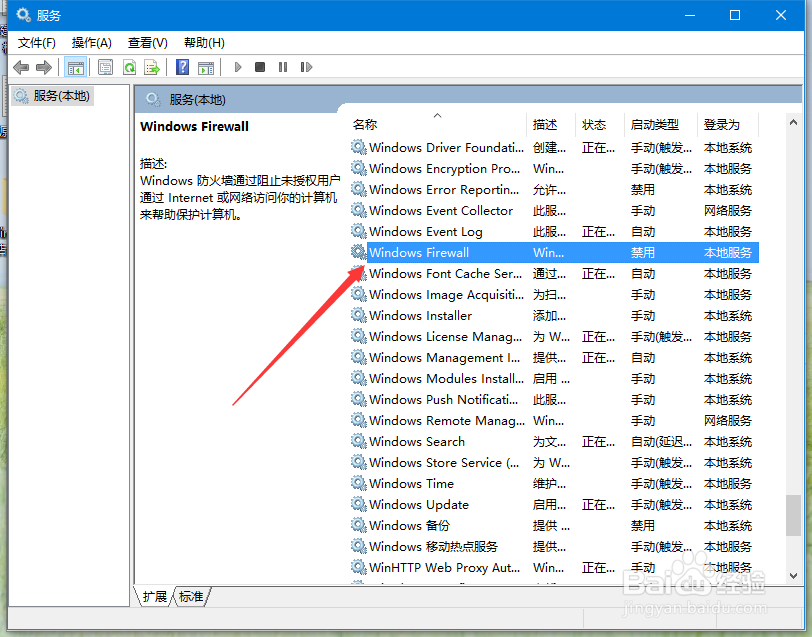The height and width of the screenshot is (637, 812).
Task: Stop the service with the stop icon
Action: pyautogui.click(x=260, y=67)
